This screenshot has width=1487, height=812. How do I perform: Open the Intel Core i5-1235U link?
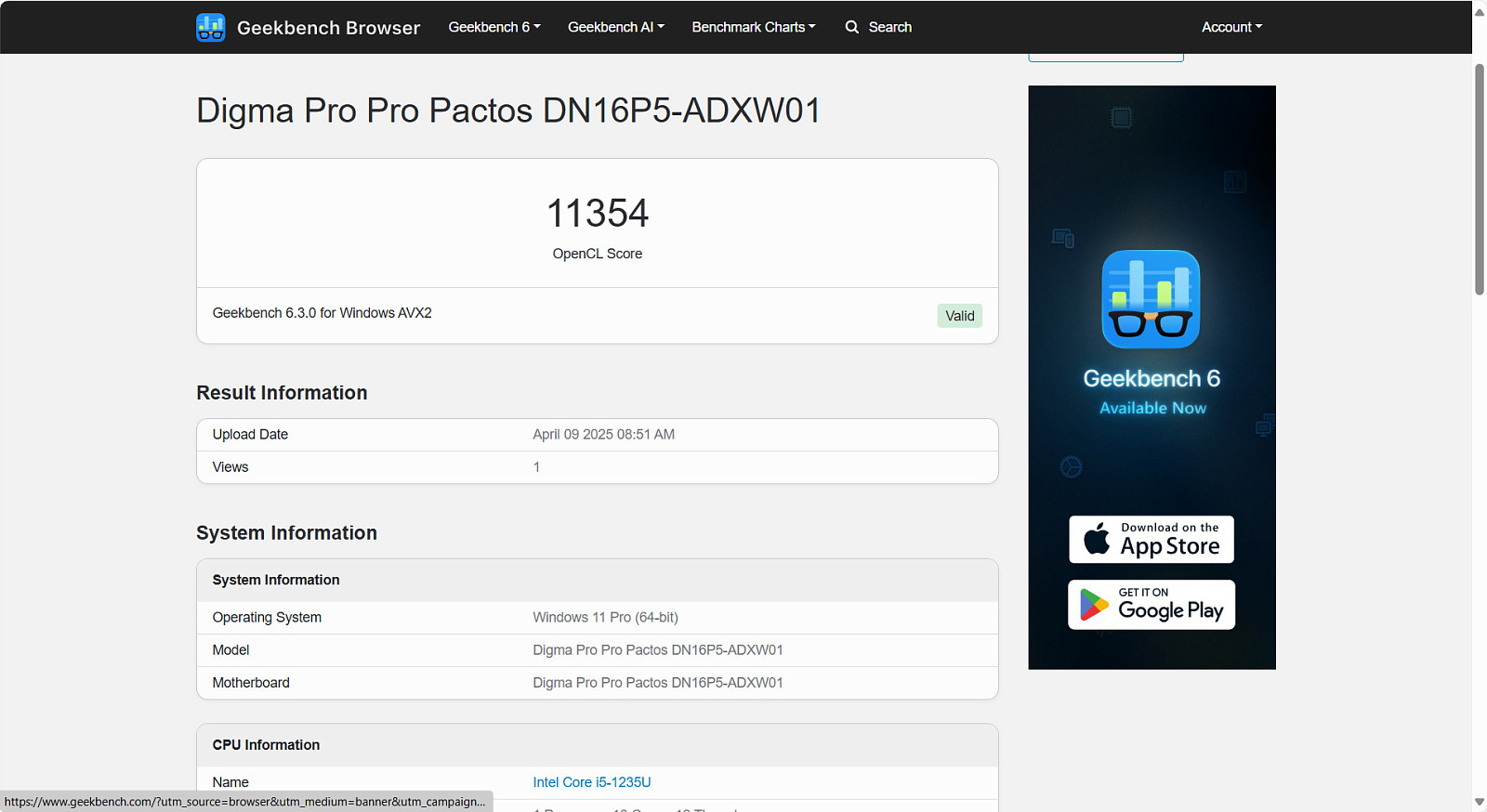592,782
